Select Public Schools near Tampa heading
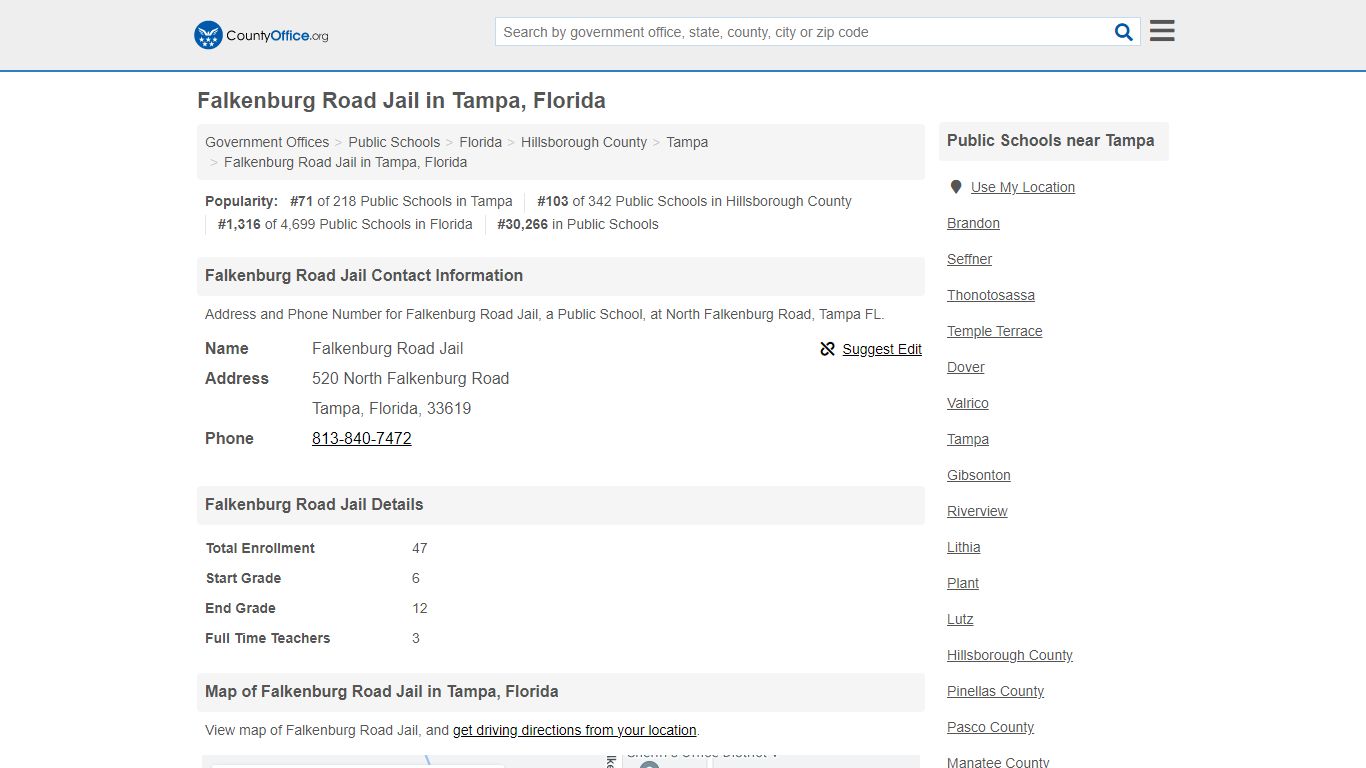This screenshot has height=768, width=1366. click(x=1051, y=141)
